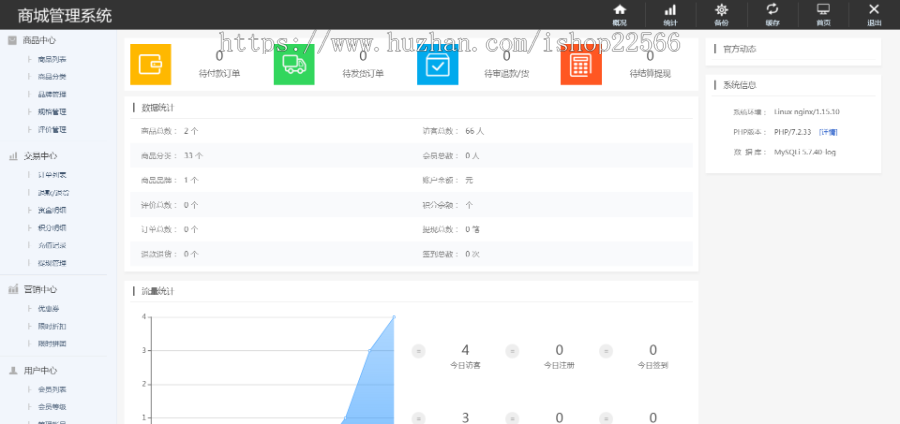Open 订单列表 under 交易中心
This screenshot has width=900, height=424.
[x=52, y=175]
